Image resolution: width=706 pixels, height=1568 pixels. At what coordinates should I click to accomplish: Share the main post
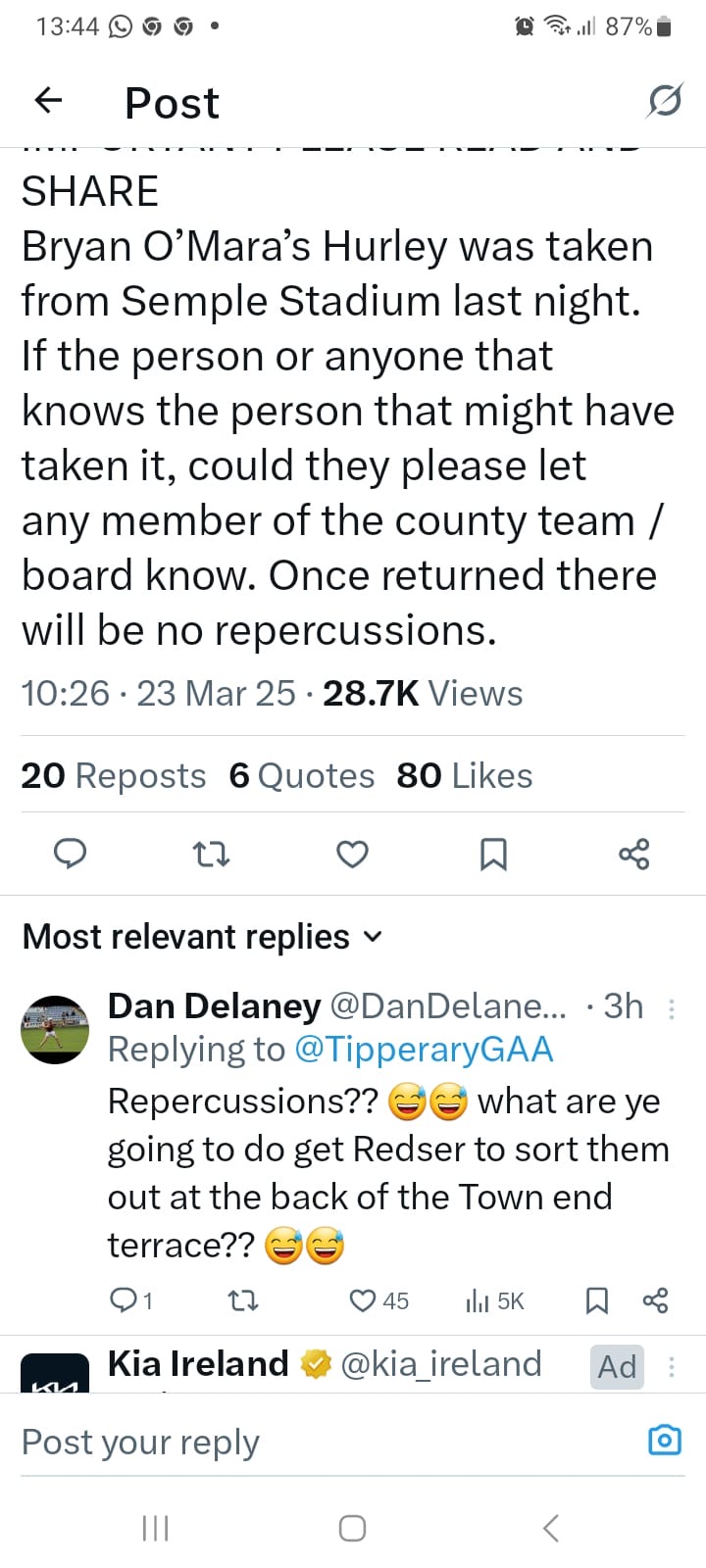click(x=634, y=855)
